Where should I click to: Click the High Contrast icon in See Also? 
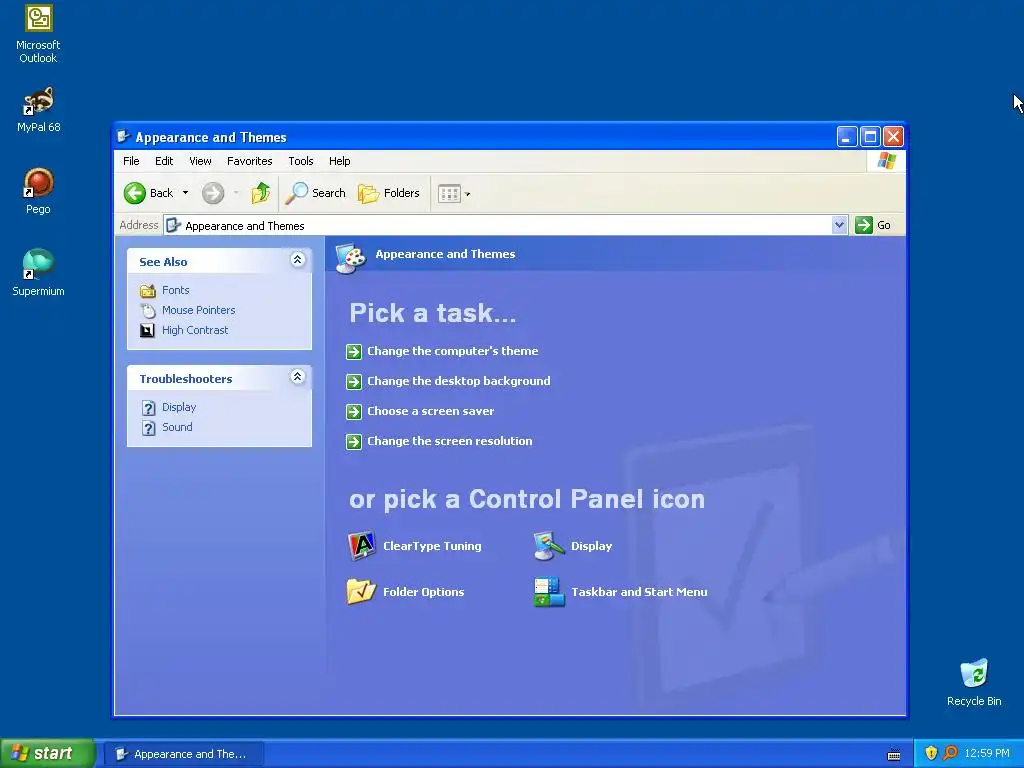click(x=148, y=330)
